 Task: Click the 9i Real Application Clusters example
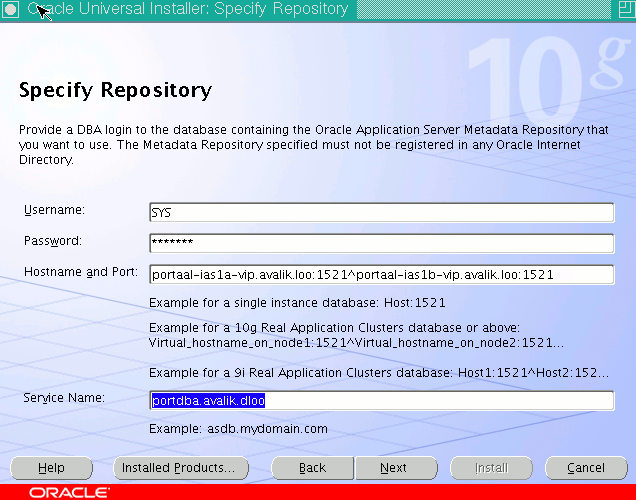tap(379, 373)
